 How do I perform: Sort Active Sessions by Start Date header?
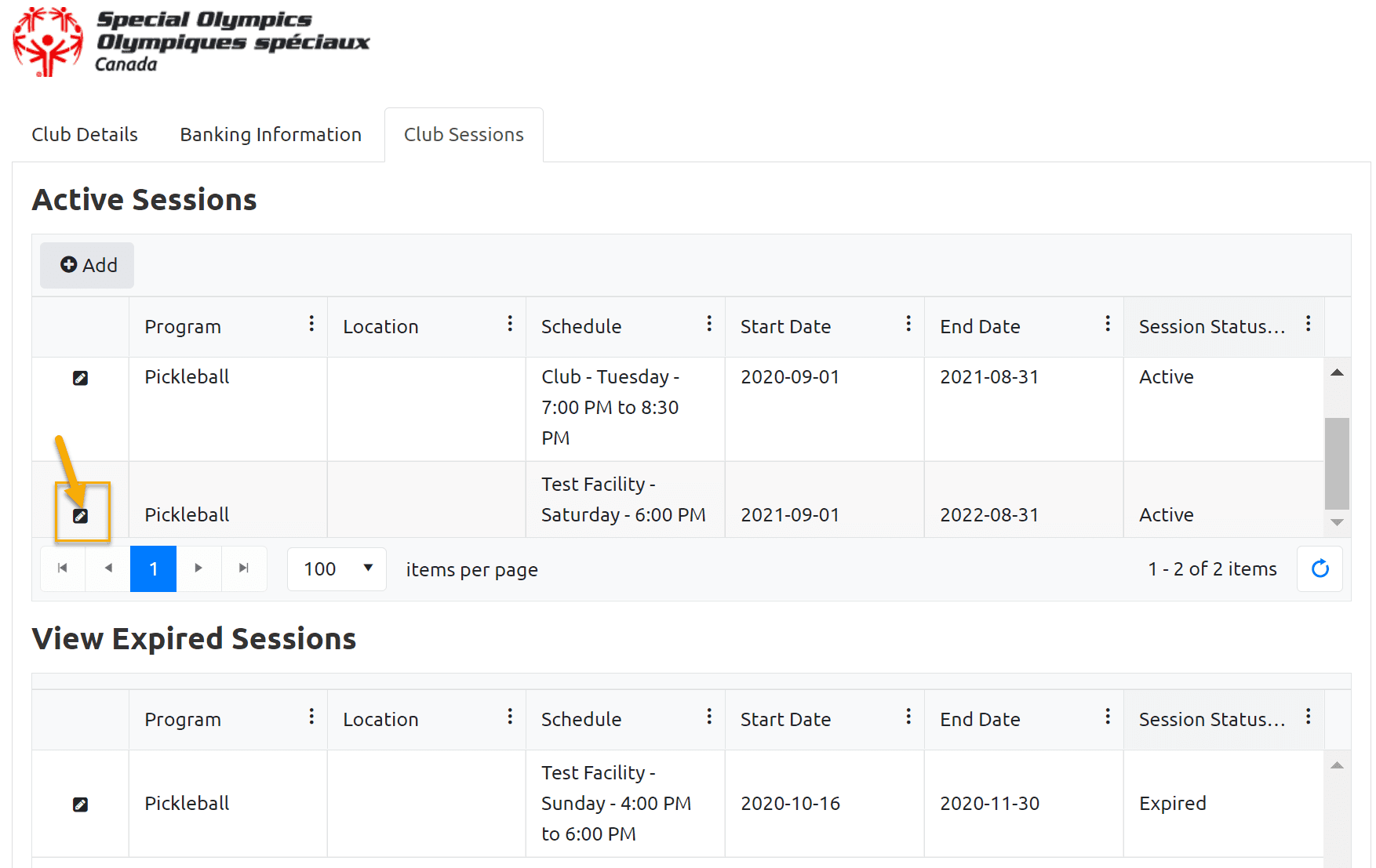click(785, 327)
